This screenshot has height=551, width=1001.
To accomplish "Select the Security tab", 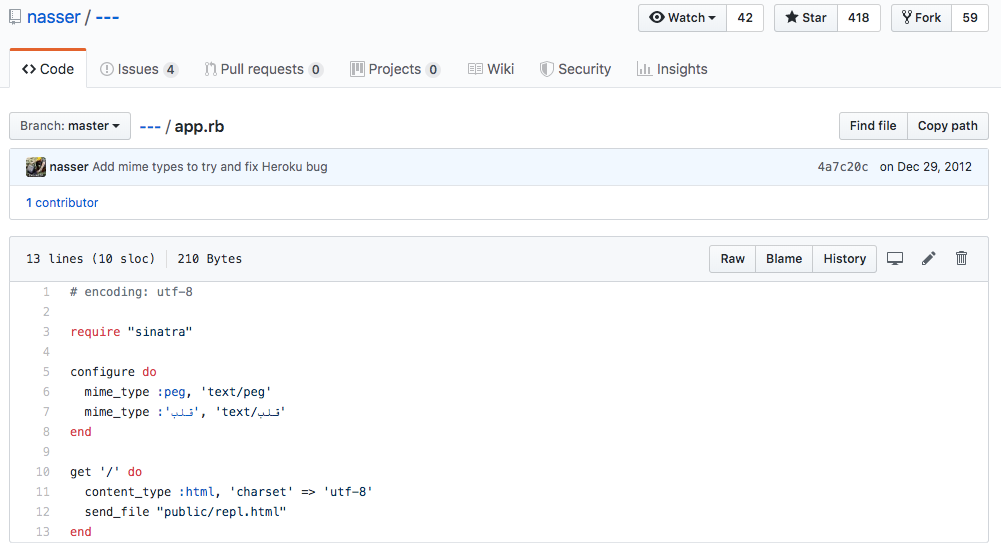I will (575, 69).
